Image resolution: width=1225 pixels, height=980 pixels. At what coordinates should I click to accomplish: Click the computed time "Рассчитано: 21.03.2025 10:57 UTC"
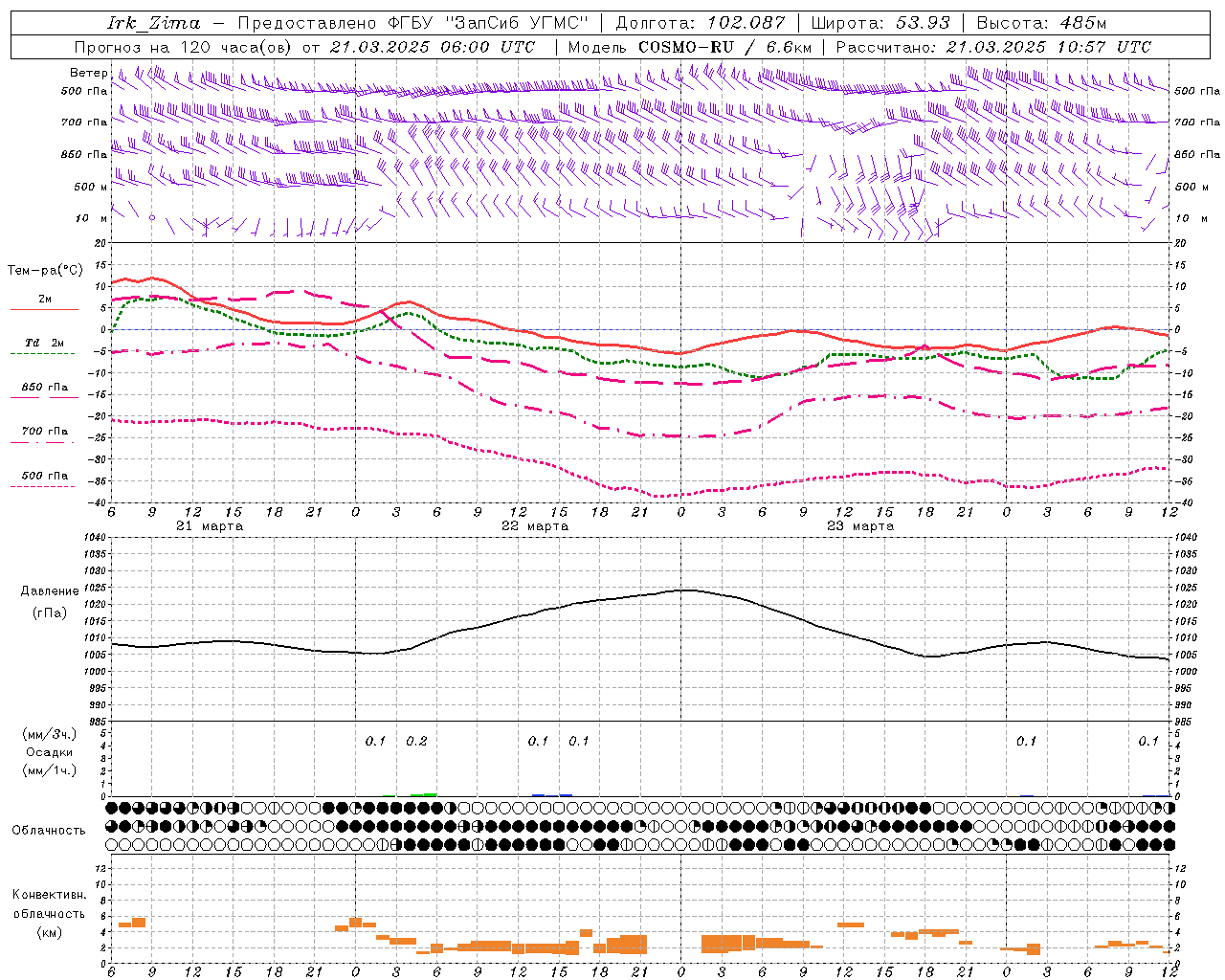tap(993, 47)
